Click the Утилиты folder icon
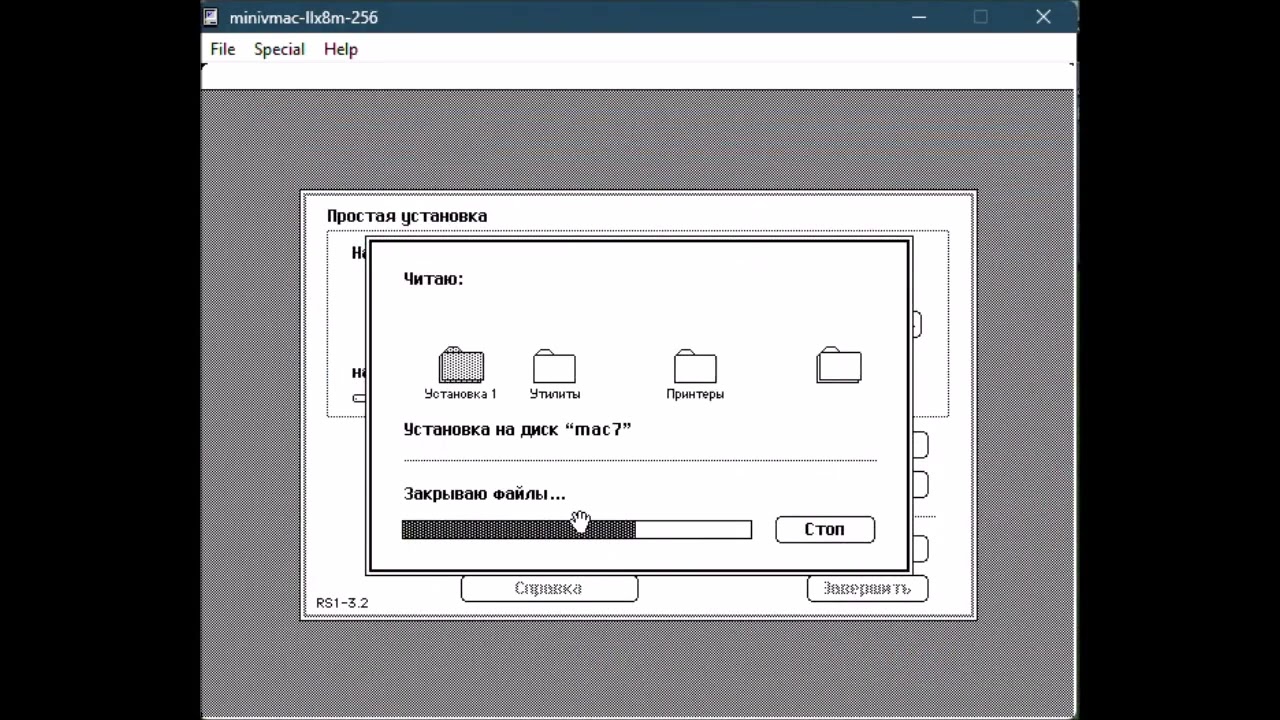This screenshot has height=720, width=1280. pyautogui.click(x=554, y=366)
